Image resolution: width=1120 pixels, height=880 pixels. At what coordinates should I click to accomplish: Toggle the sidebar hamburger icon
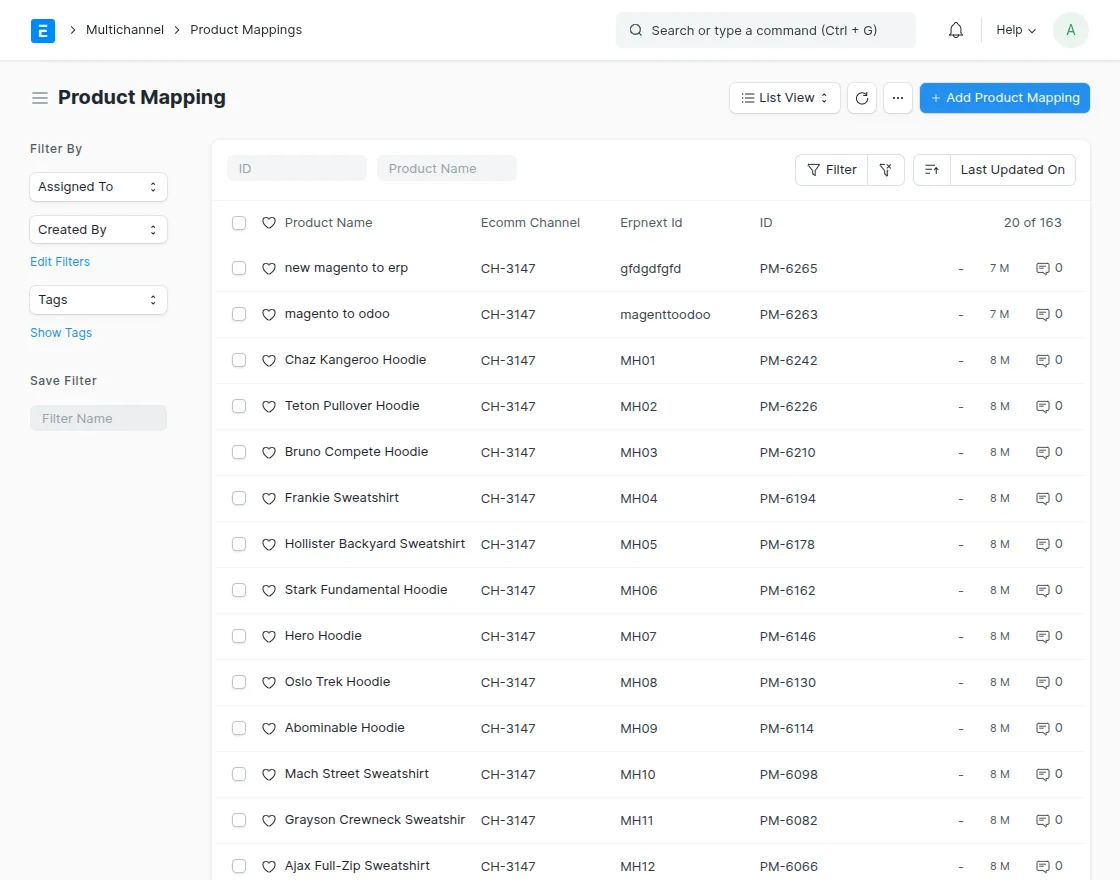40,98
